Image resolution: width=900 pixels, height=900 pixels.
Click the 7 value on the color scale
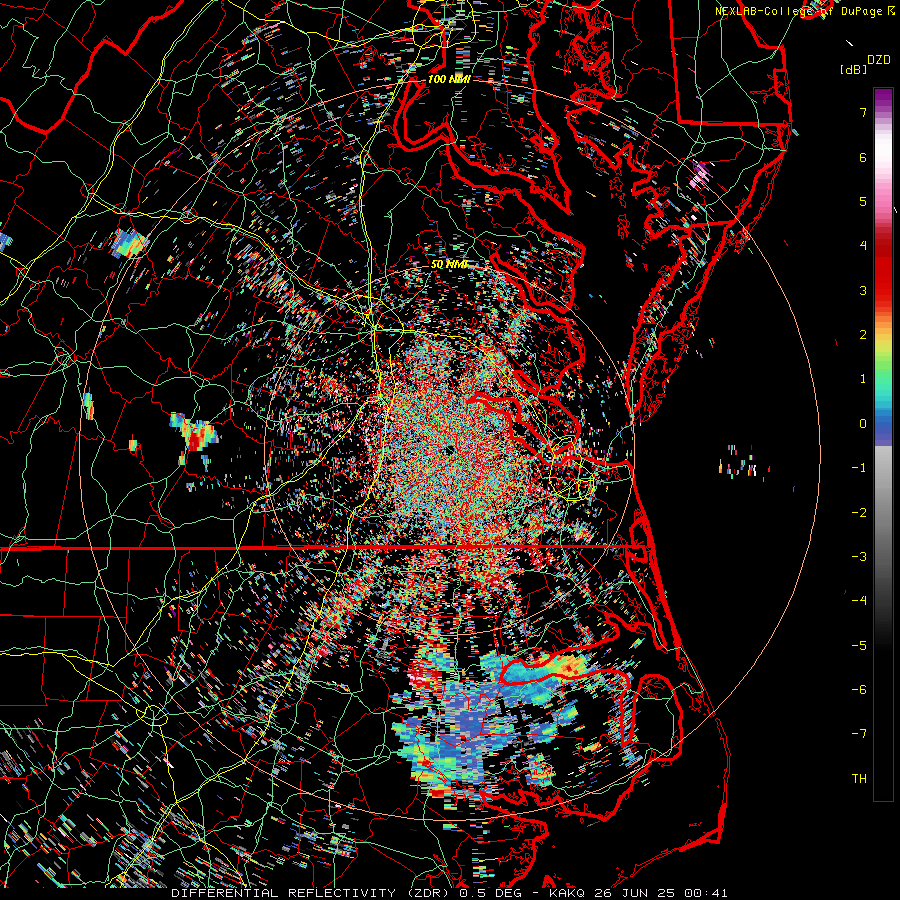click(x=863, y=112)
